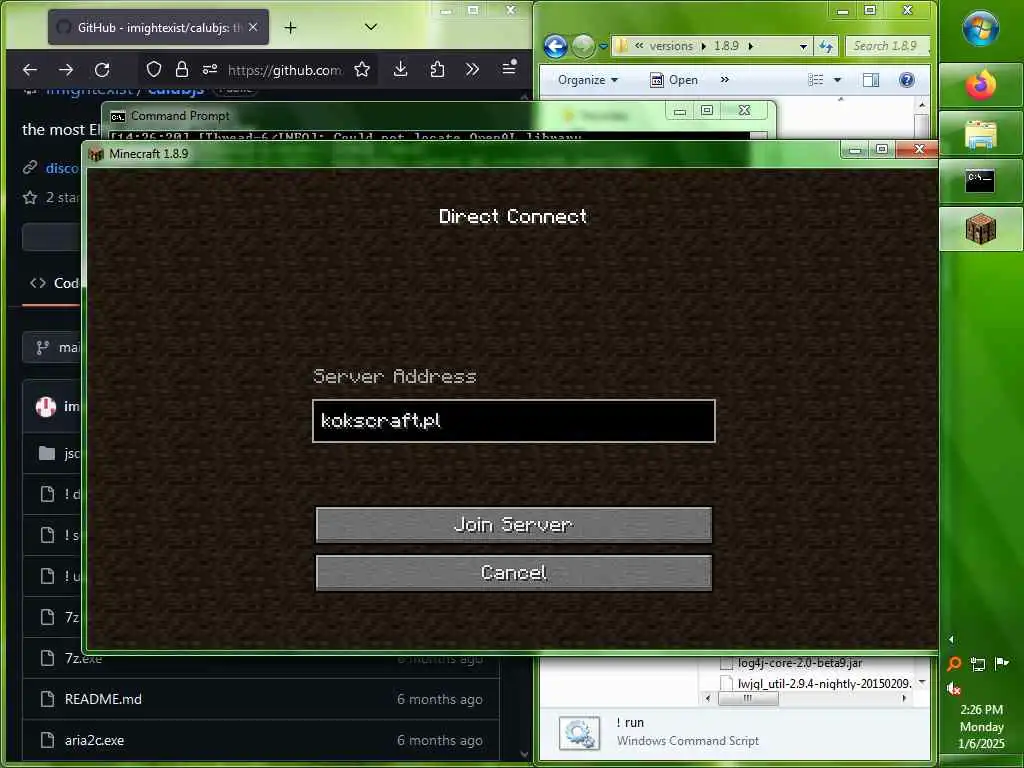Go back in Explorer window

tap(555, 46)
